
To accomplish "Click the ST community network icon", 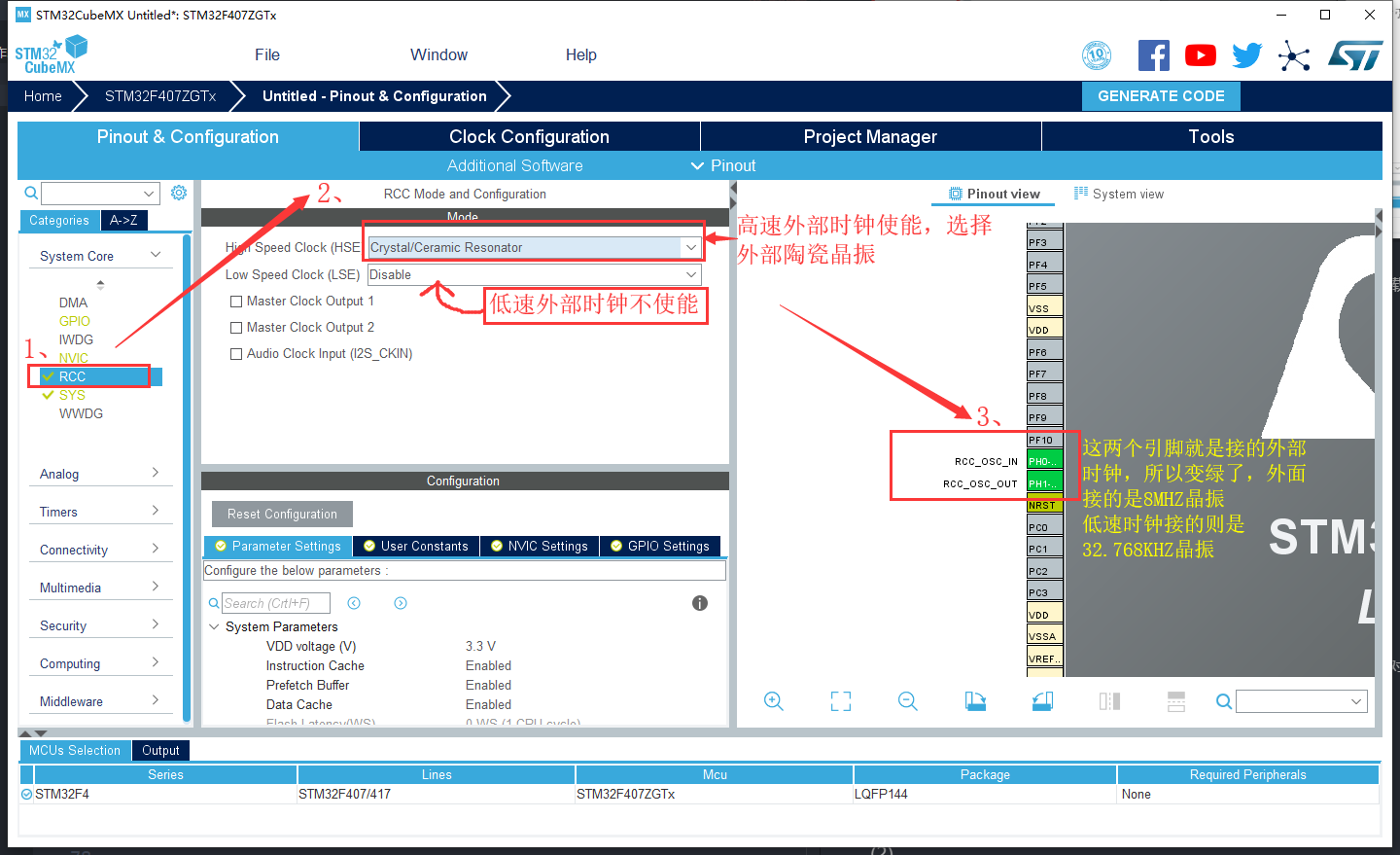I will 1294,55.
